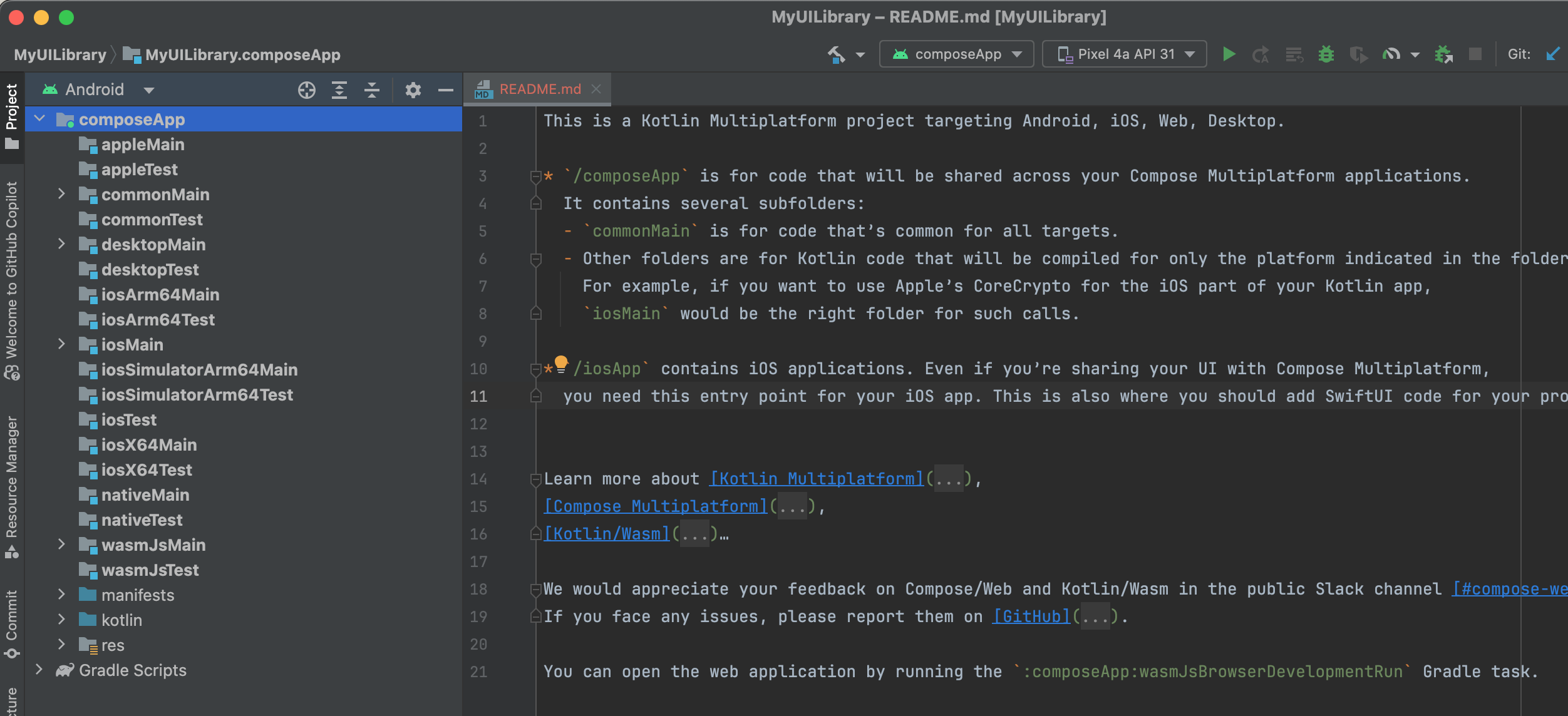1568x716 pixels.
Task: Expand the kotlin folder
Action: pos(61,620)
